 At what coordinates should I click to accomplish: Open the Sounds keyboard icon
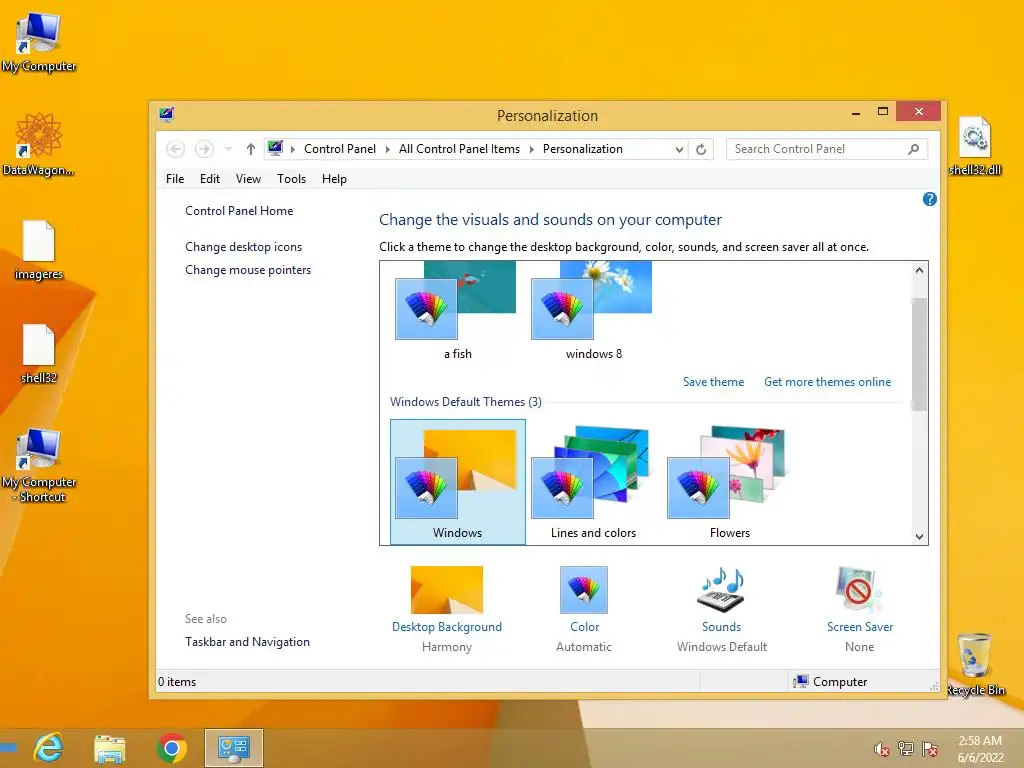click(721, 590)
